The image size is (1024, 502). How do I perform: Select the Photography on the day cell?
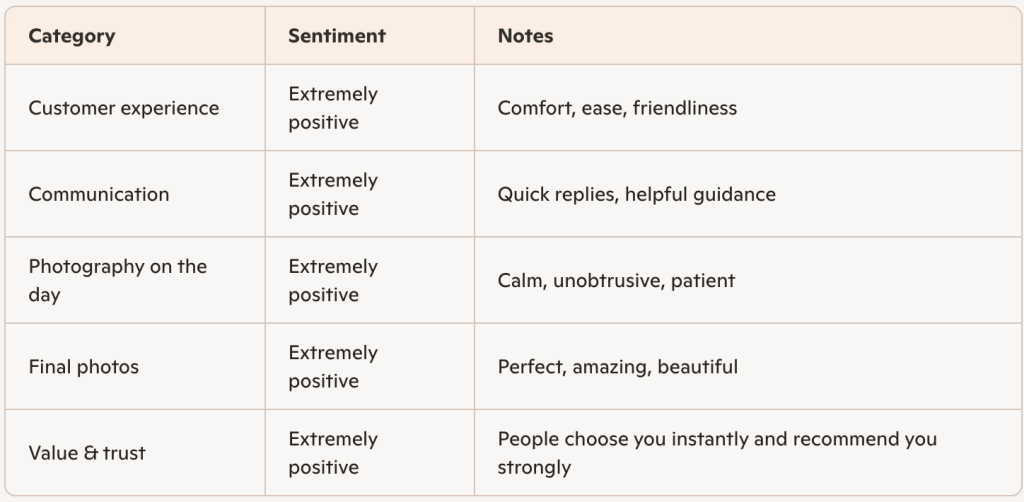(117, 280)
